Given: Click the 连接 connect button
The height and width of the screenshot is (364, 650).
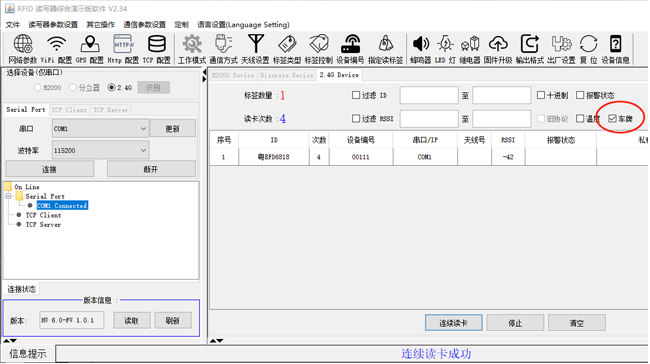Looking at the screenshot, I should point(49,169).
